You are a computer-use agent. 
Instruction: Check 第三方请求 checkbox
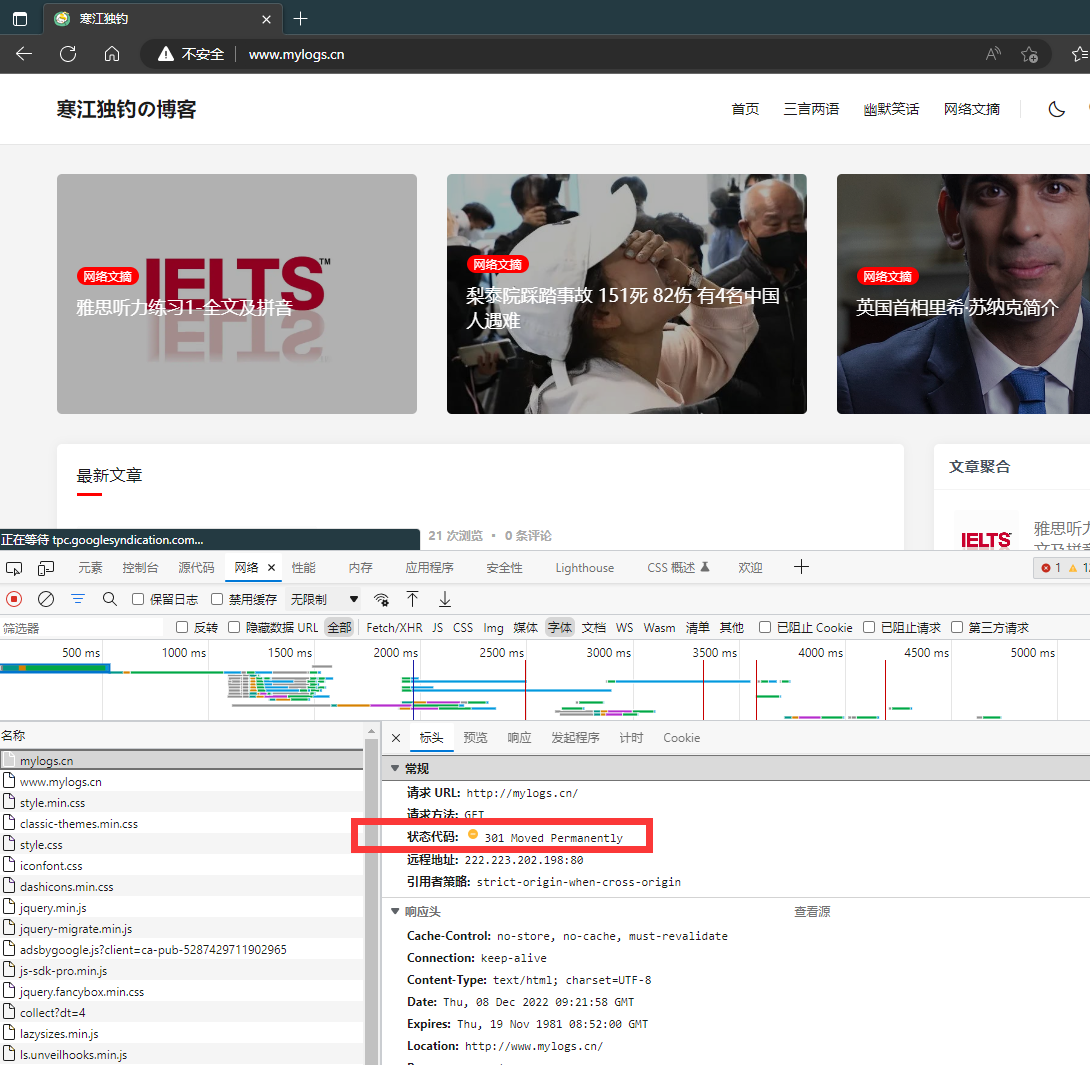(957, 627)
